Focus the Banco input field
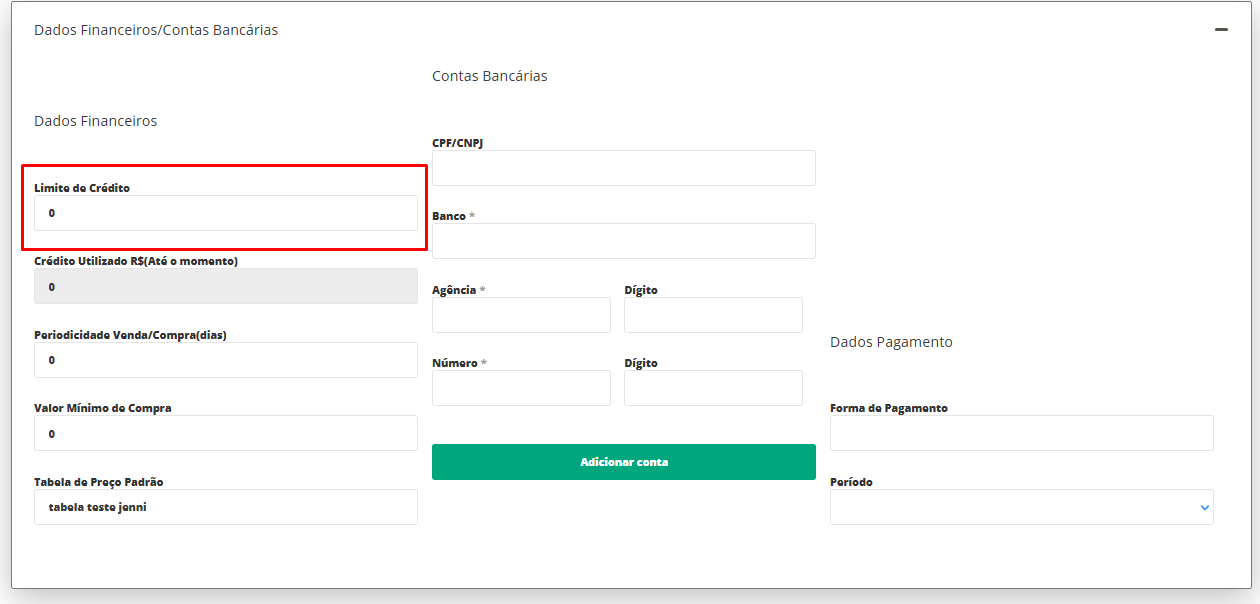The width and height of the screenshot is (1260, 604). coord(623,241)
